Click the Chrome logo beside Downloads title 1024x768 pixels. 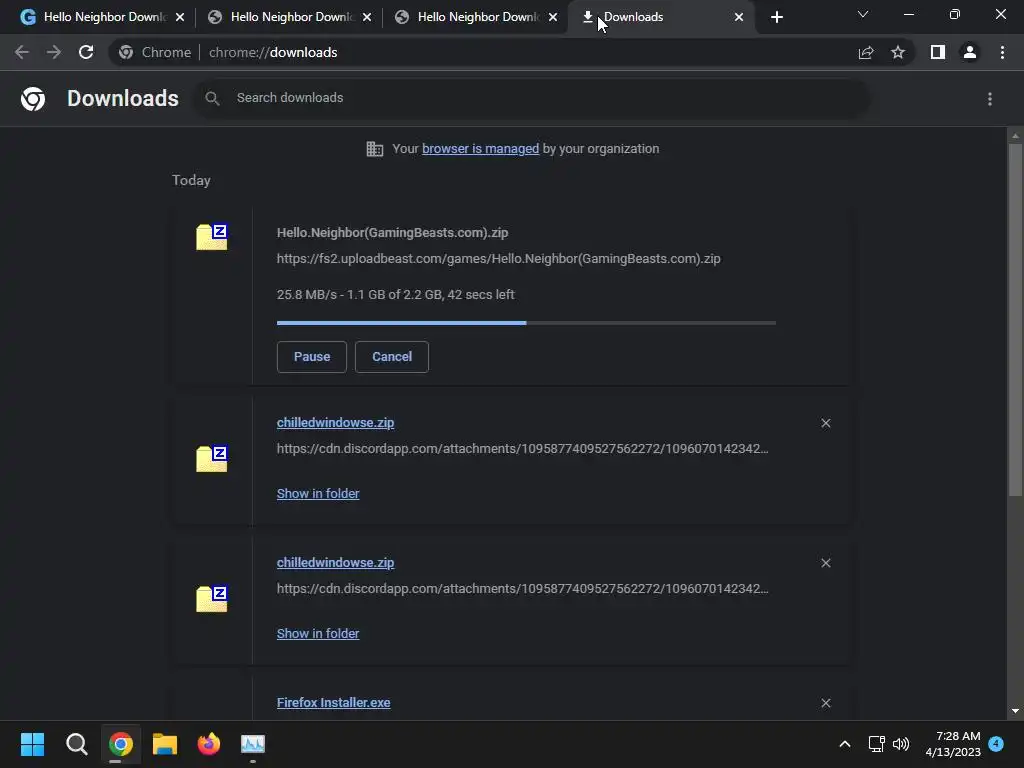(33, 99)
